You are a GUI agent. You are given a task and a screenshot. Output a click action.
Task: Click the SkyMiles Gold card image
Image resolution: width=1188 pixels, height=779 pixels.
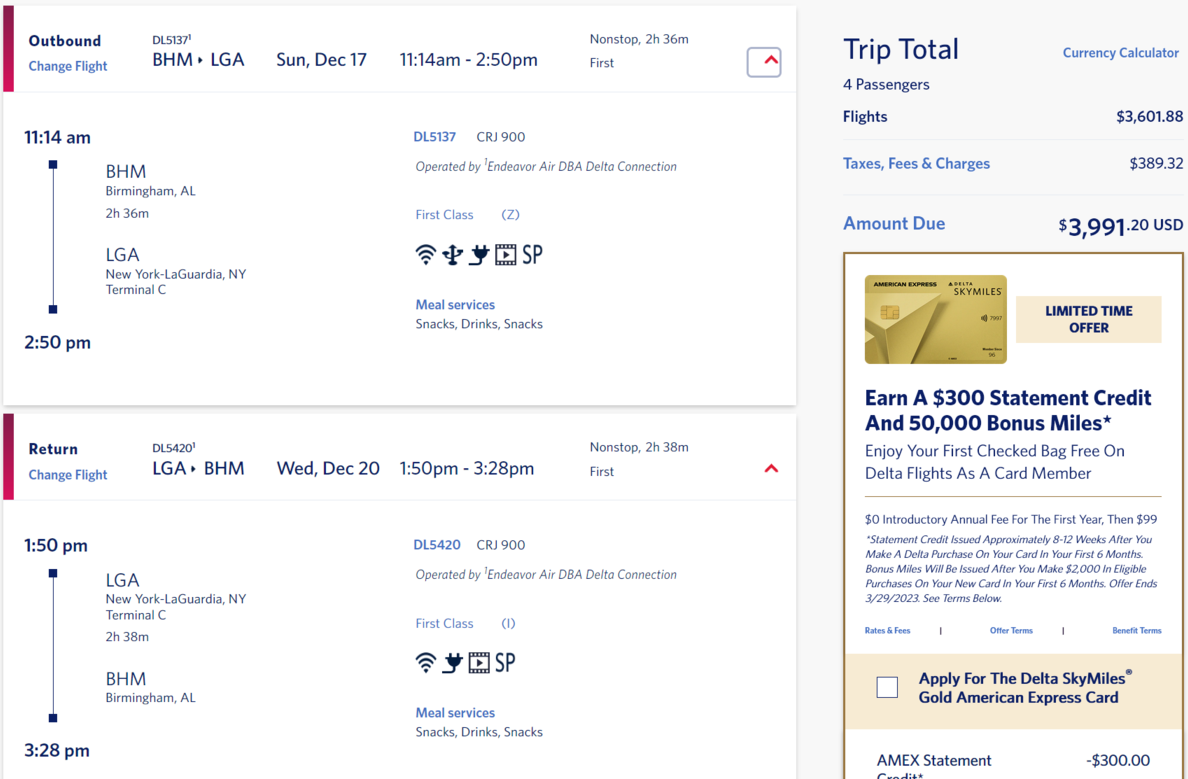(x=936, y=319)
